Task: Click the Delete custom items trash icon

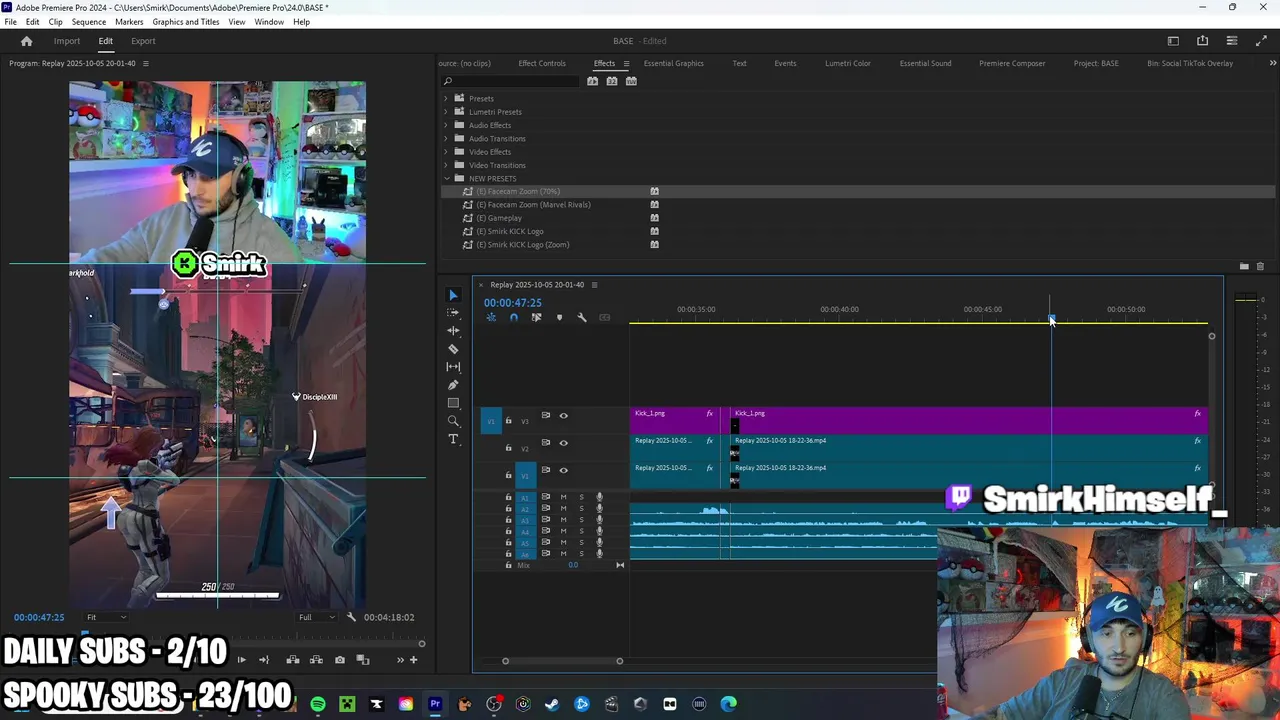Action: pos(1260,266)
